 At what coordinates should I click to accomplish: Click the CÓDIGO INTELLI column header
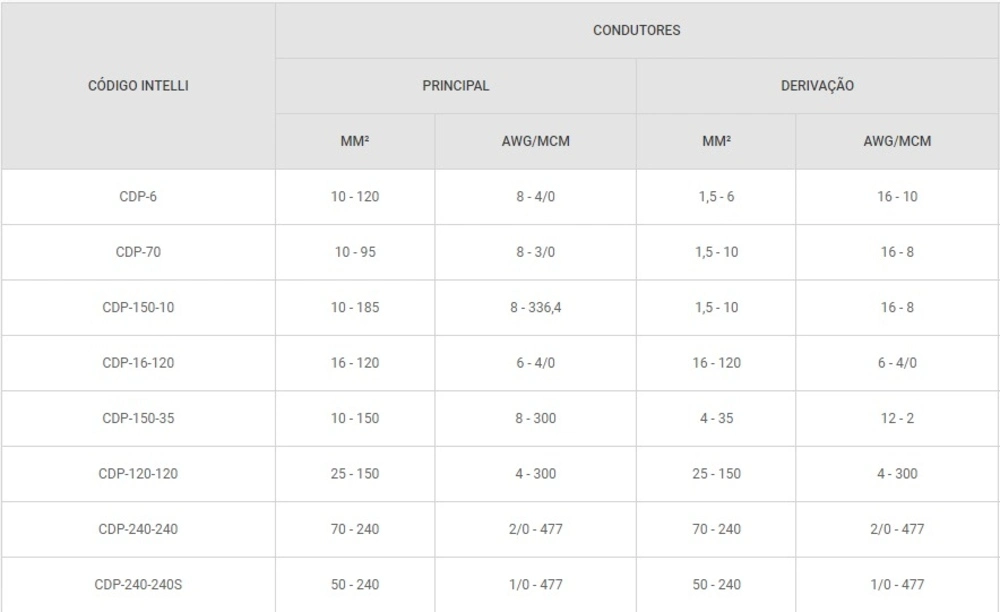(x=138, y=86)
